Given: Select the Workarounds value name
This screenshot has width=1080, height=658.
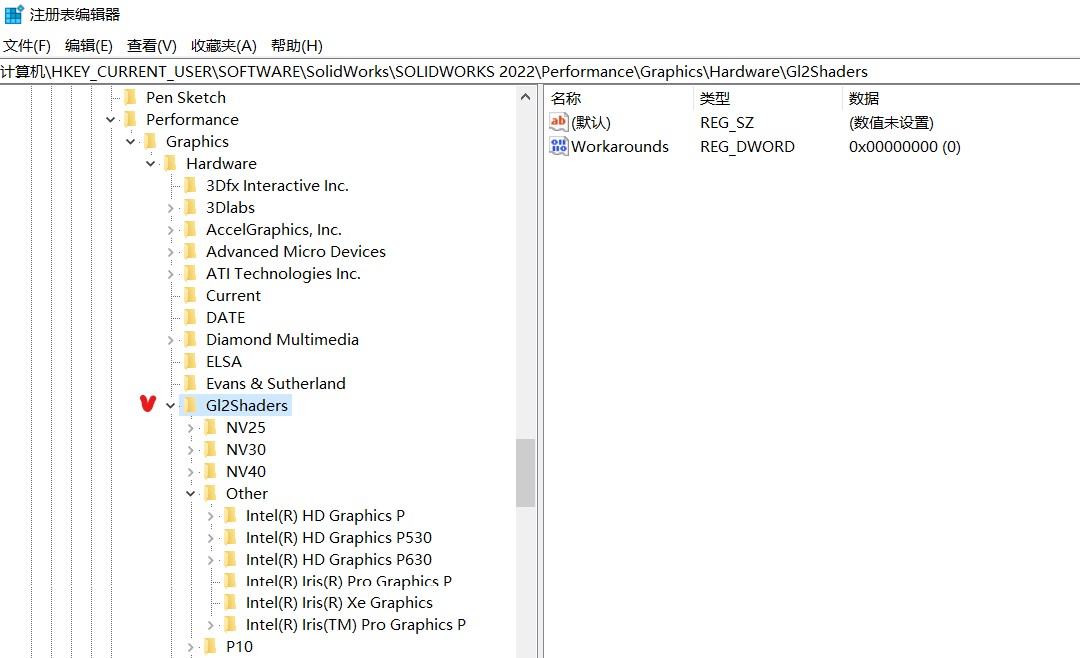Looking at the screenshot, I should tap(620, 146).
